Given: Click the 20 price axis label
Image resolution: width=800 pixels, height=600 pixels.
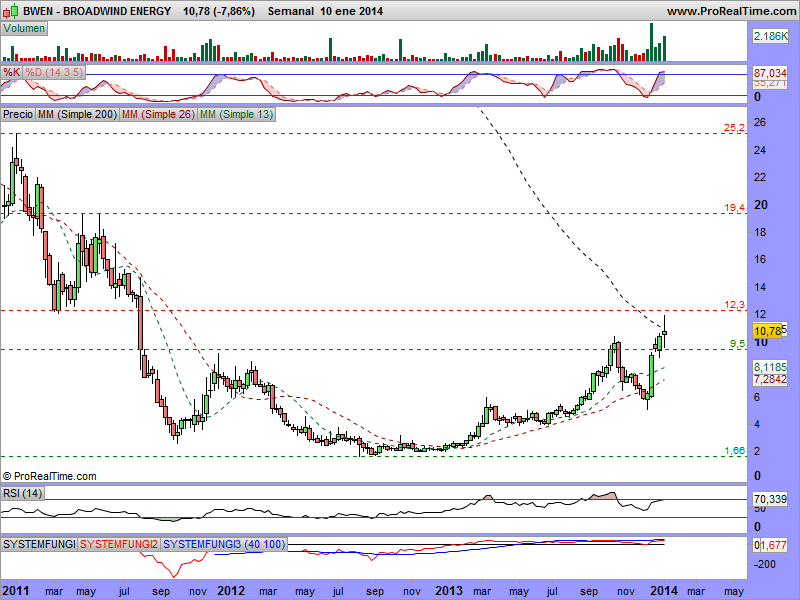Looking at the screenshot, I should (x=760, y=205).
